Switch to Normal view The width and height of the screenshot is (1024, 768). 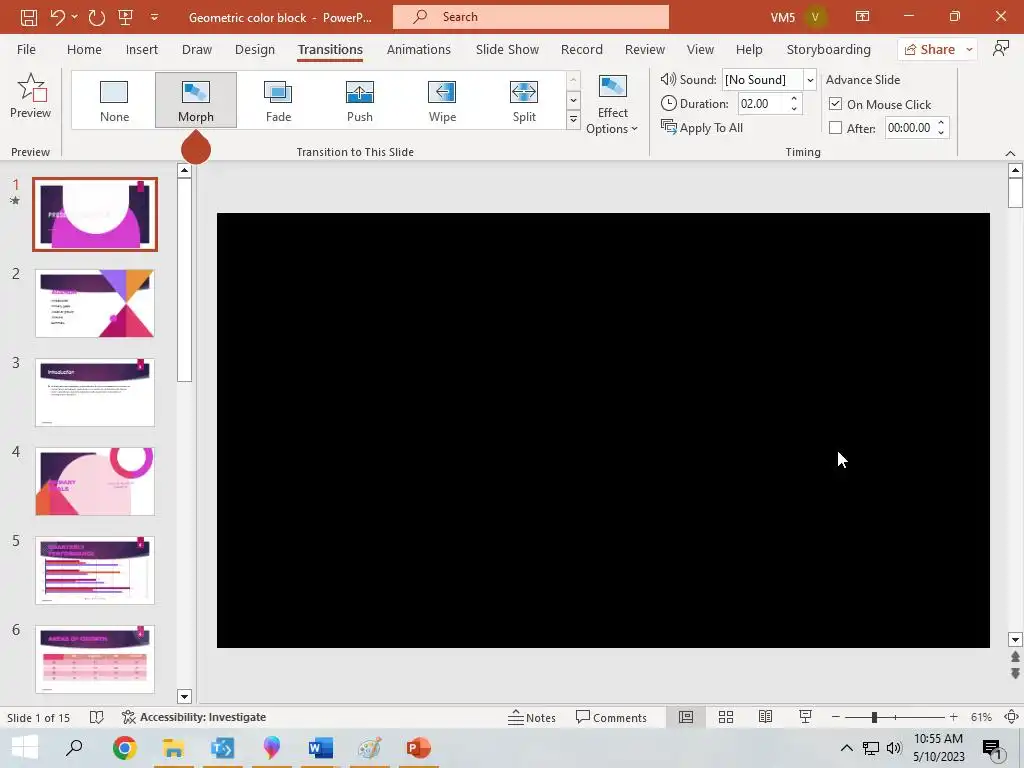click(x=686, y=717)
